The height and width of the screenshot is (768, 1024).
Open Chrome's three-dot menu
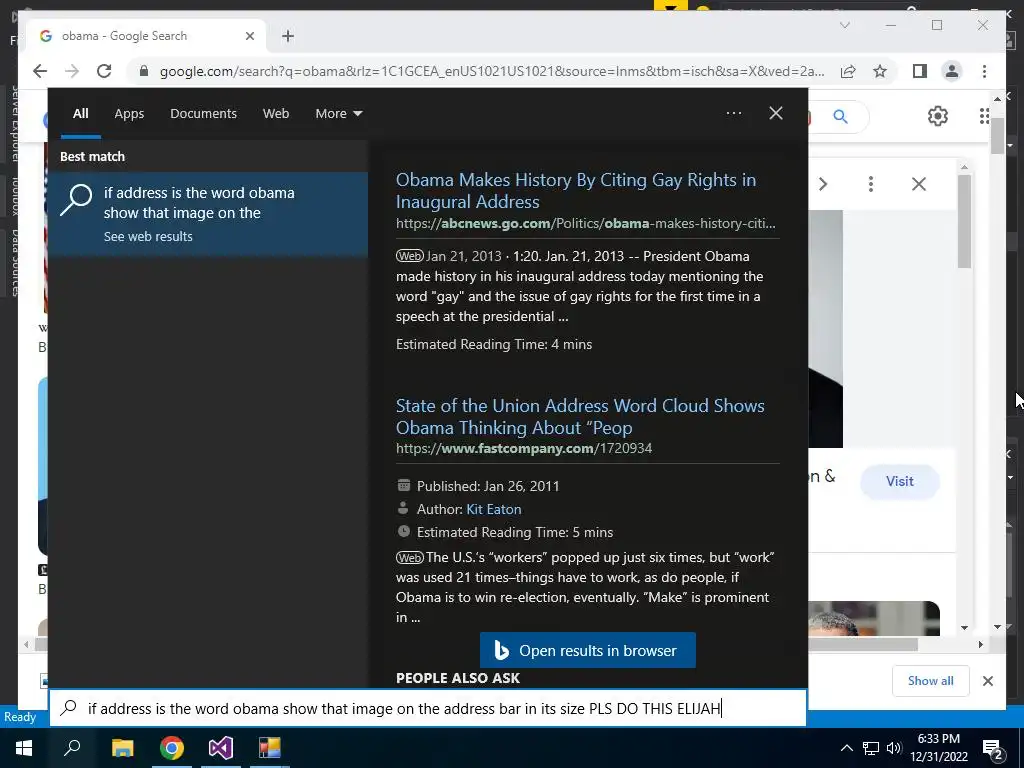click(984, 71)
